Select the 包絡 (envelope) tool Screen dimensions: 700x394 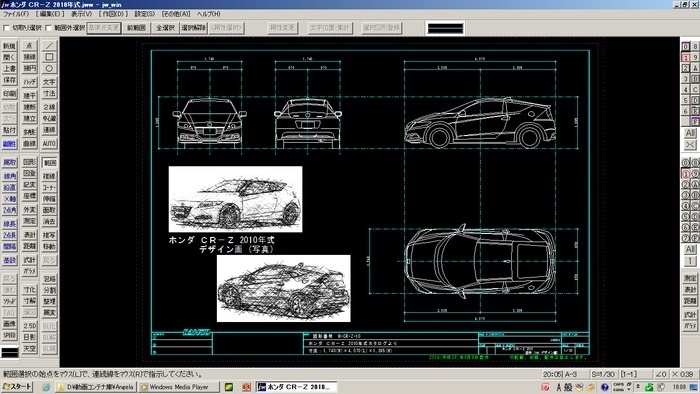(x=49, y=279)
